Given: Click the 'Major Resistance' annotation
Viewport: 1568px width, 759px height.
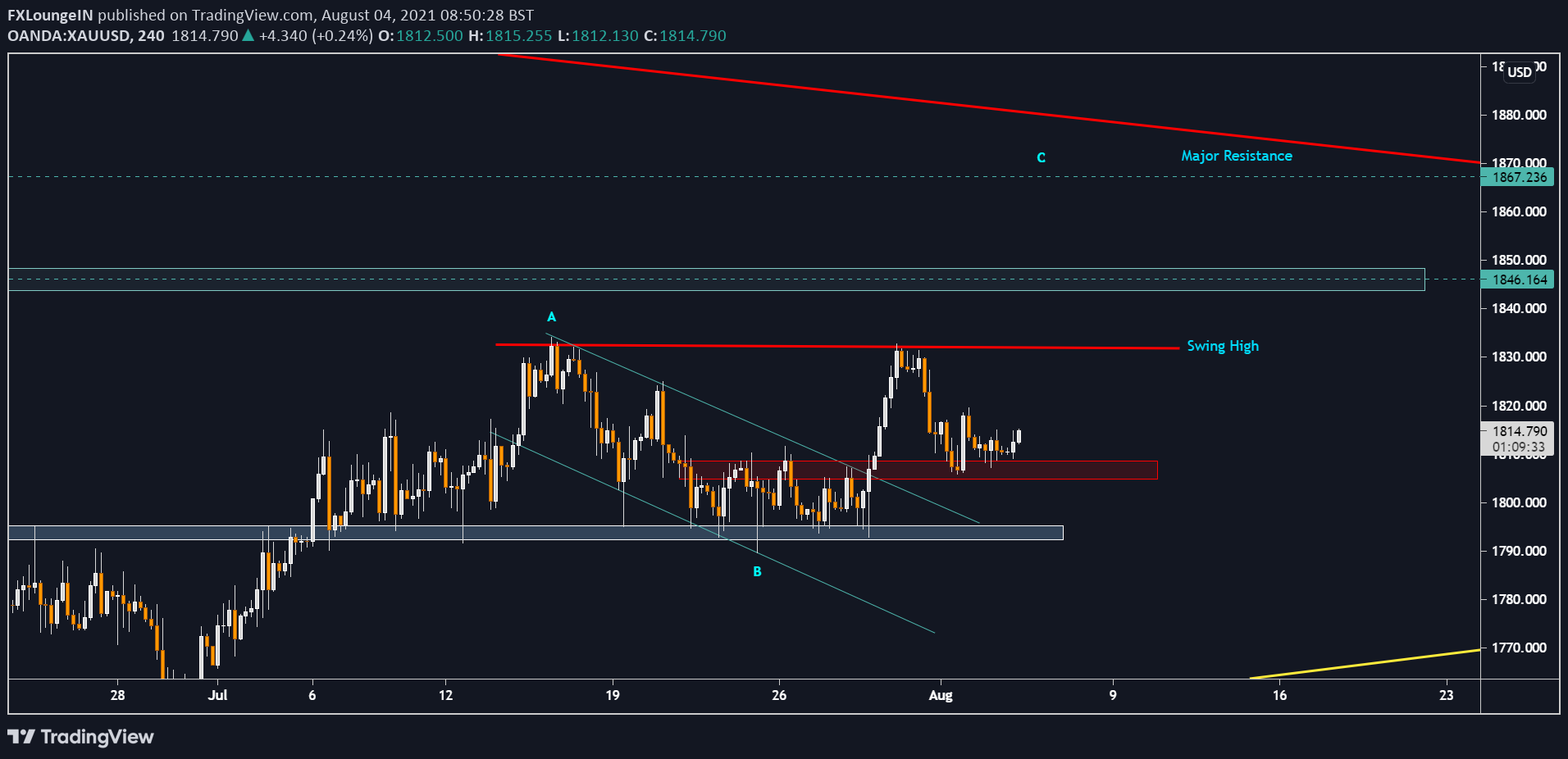Looking at the screenshot, I should [x=1237, y=156].
